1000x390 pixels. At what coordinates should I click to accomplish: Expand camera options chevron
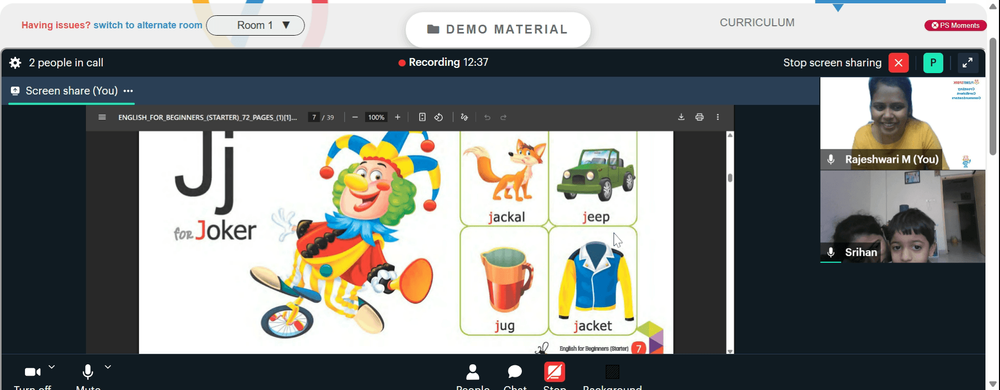click(x=52, y=366)
